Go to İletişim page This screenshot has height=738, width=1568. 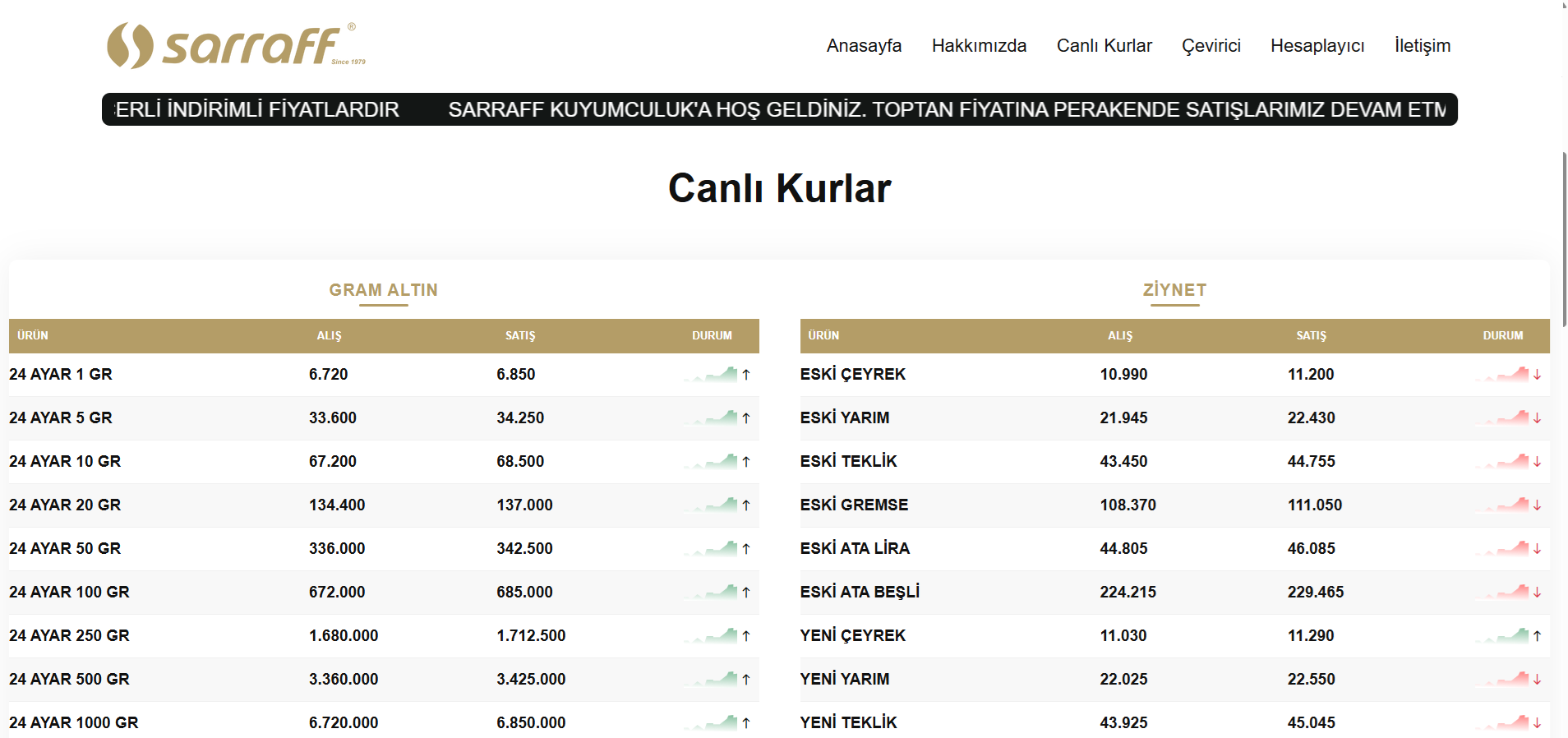(x=1422, y=46)
